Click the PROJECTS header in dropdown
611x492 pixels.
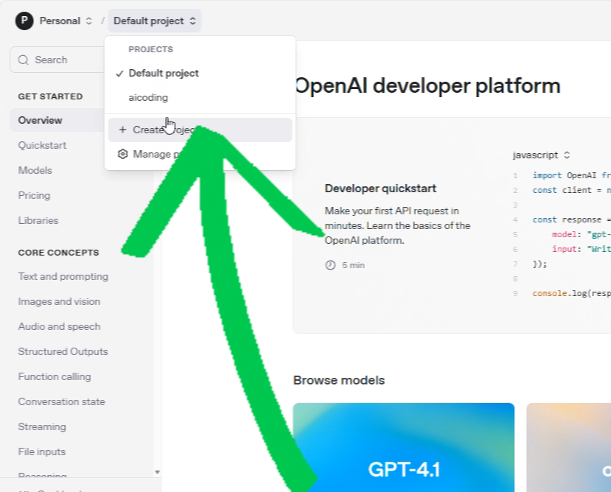(151, 49)
